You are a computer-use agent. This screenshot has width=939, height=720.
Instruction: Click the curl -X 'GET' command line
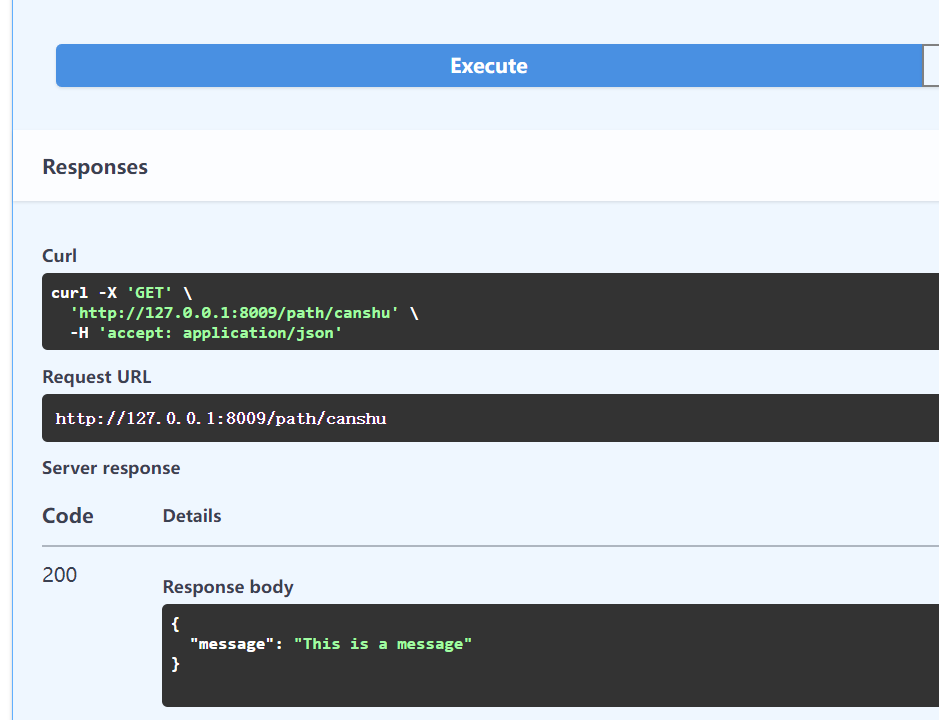(122, 293)
